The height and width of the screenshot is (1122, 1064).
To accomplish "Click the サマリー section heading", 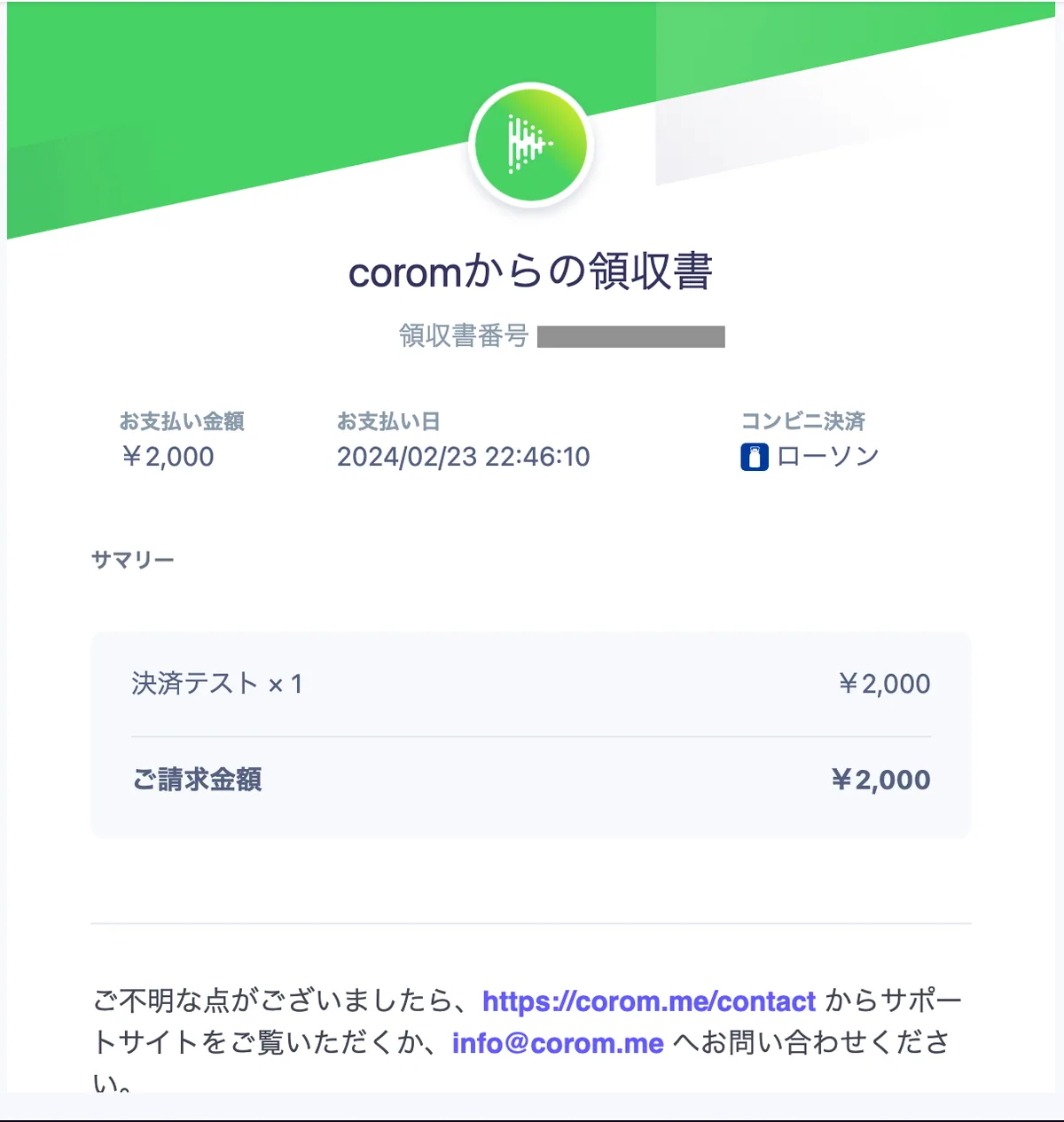I will [133, 560].
